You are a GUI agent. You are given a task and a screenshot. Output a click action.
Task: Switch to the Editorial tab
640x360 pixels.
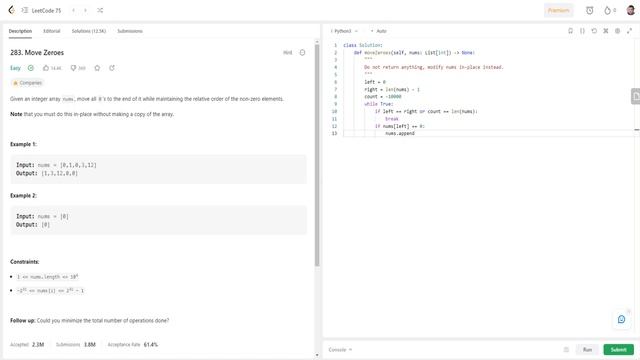point(51,31)
